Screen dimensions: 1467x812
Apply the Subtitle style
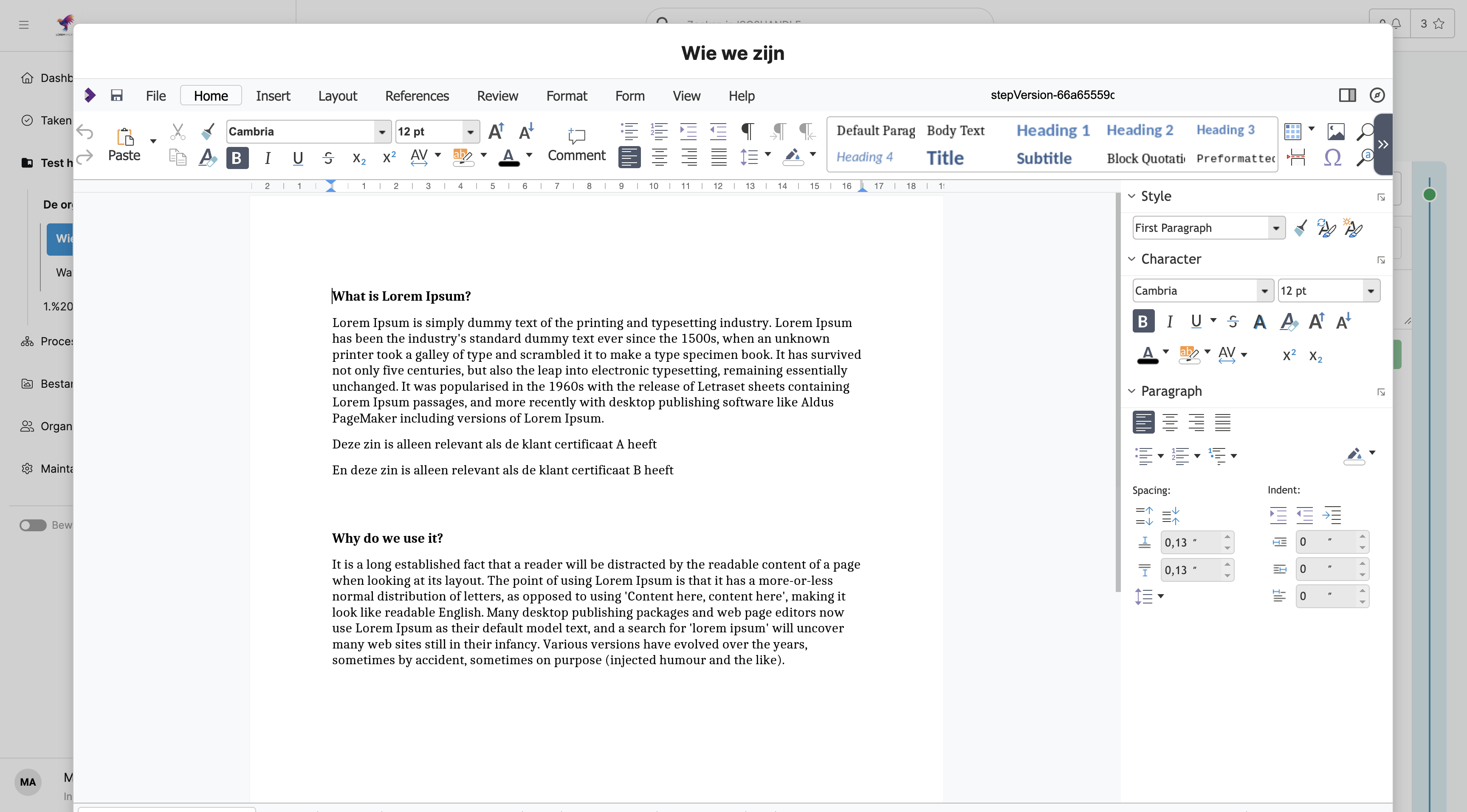click(x=1044, y=158)
